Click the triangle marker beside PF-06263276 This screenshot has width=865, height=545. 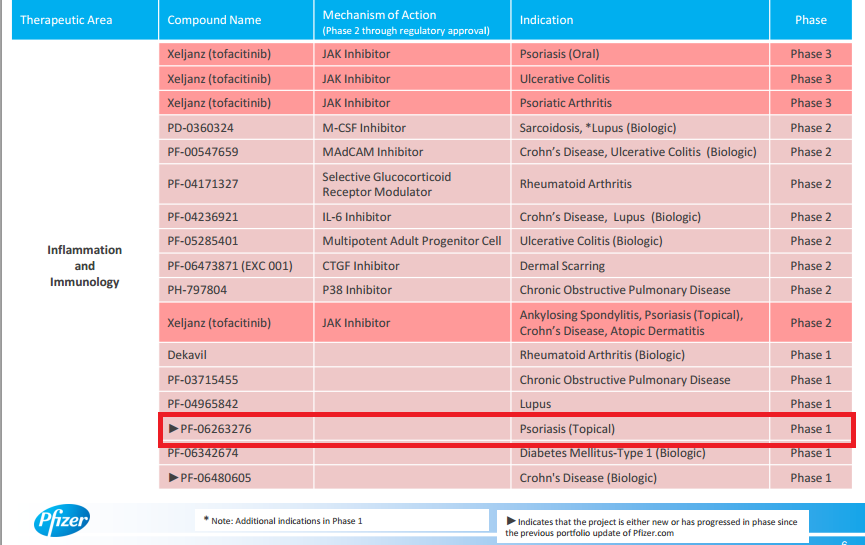[x=173, y=429]
